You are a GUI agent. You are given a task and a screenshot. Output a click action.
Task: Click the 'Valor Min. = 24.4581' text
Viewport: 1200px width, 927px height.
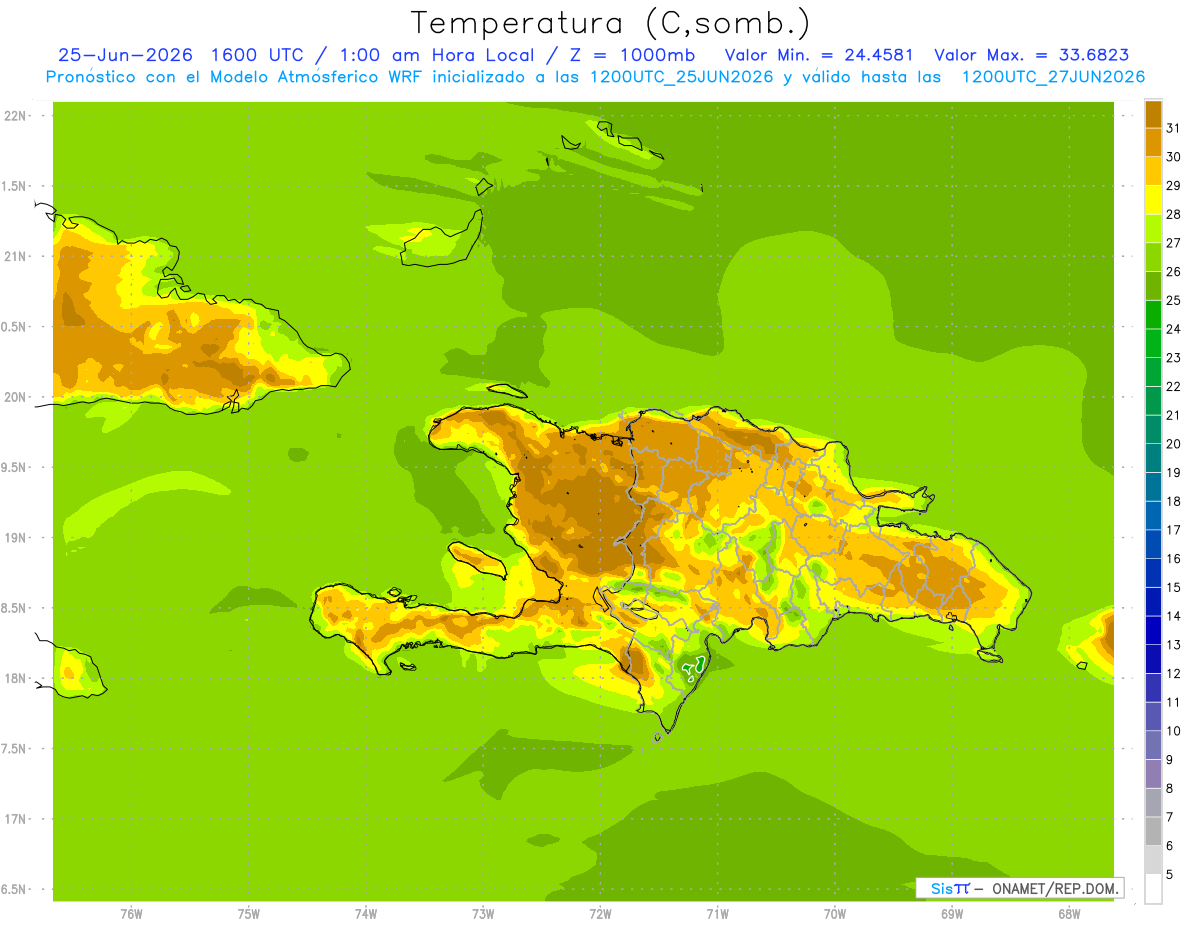click(x=819, y=55)
